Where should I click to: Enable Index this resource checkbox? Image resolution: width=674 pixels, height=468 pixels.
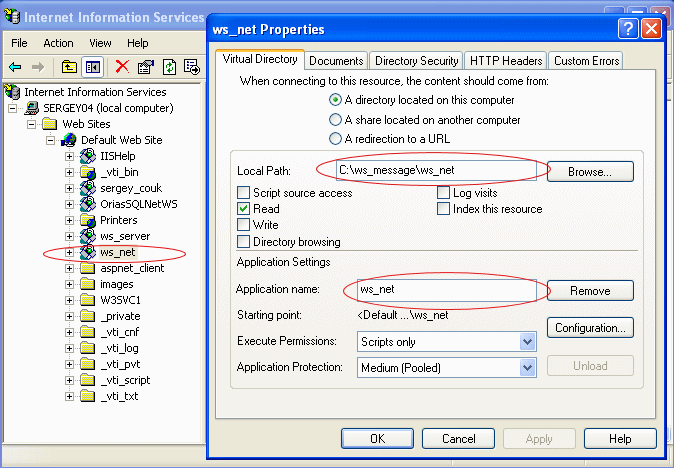pos(443,209)
